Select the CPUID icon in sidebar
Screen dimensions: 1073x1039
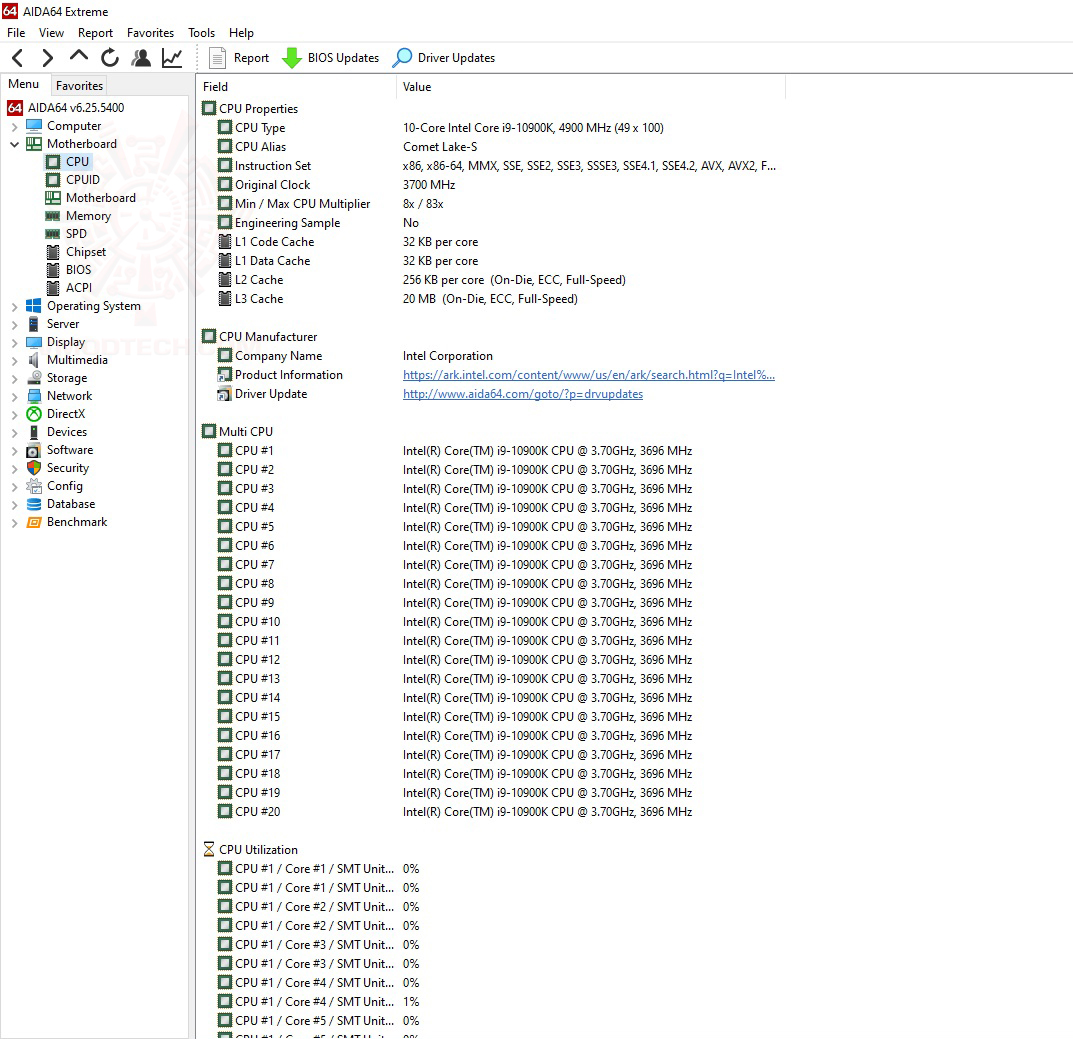(53, 179)
